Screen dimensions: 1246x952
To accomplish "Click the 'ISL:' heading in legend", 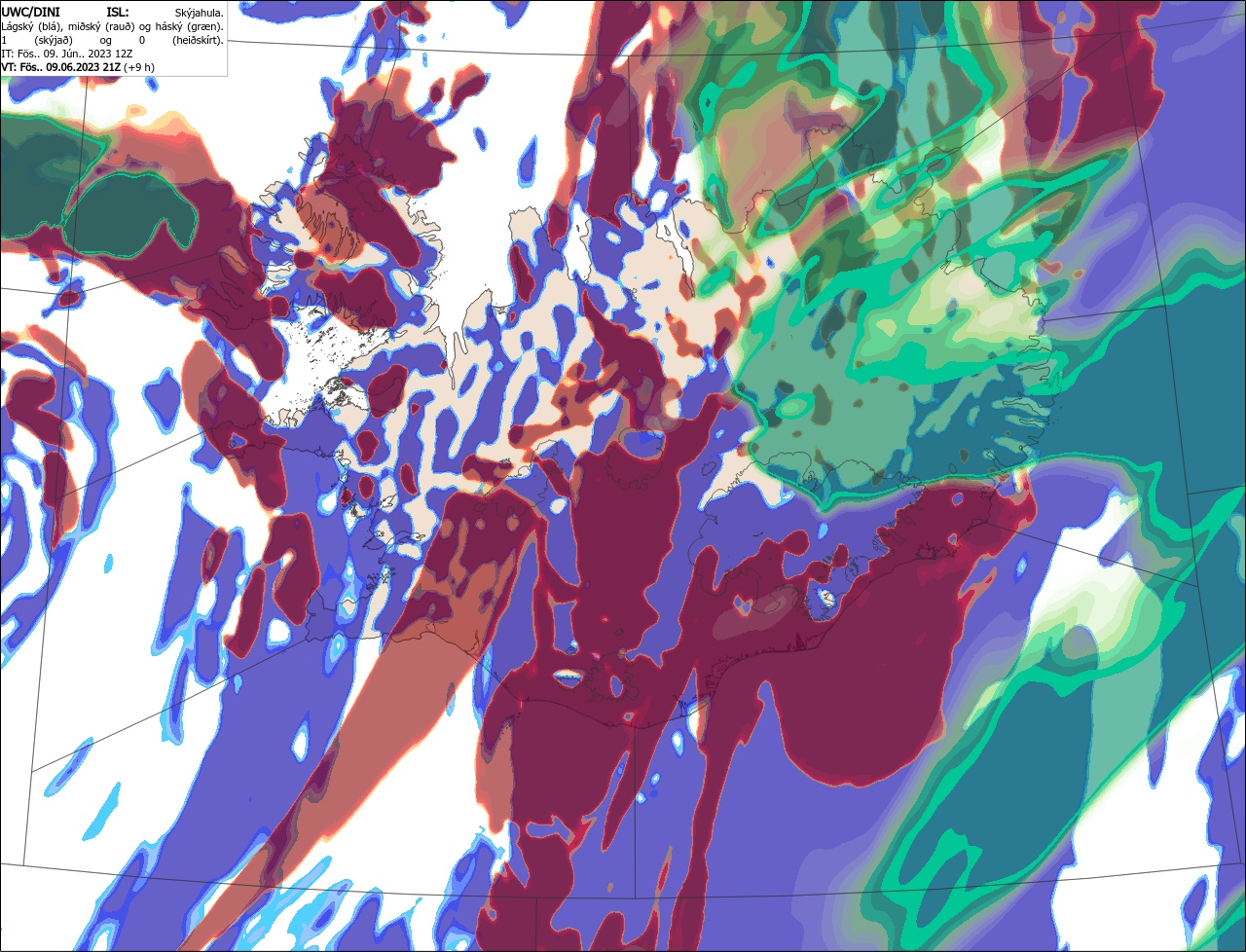I will pyautogui.click(x=118, y=13).
